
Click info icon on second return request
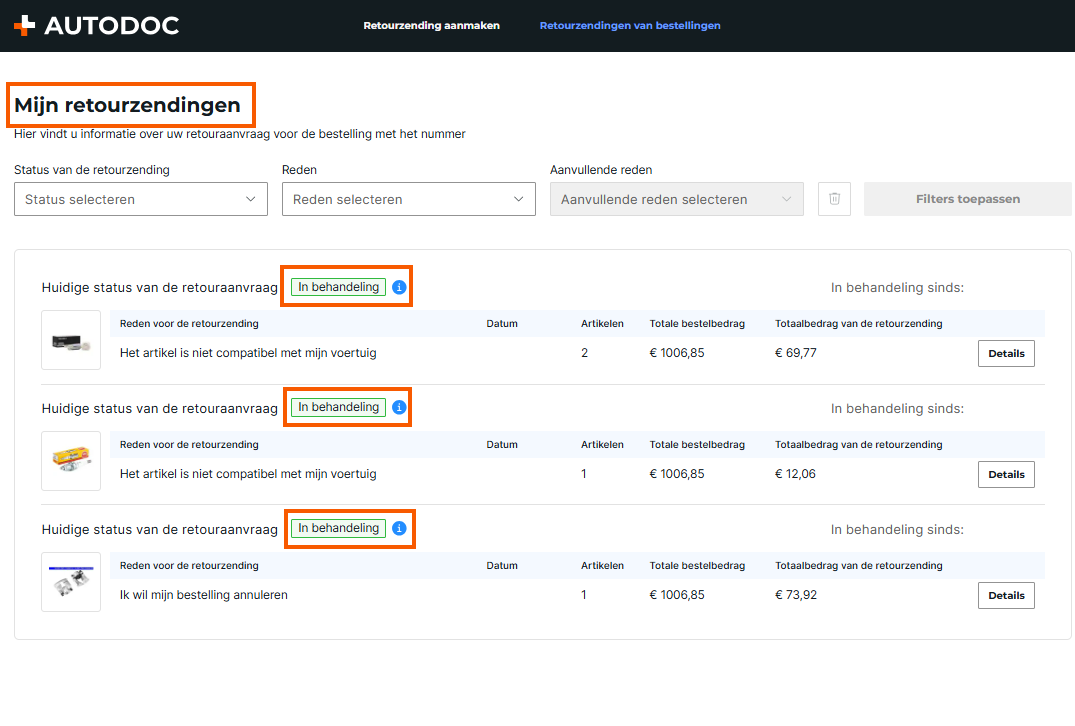[399, 407]
